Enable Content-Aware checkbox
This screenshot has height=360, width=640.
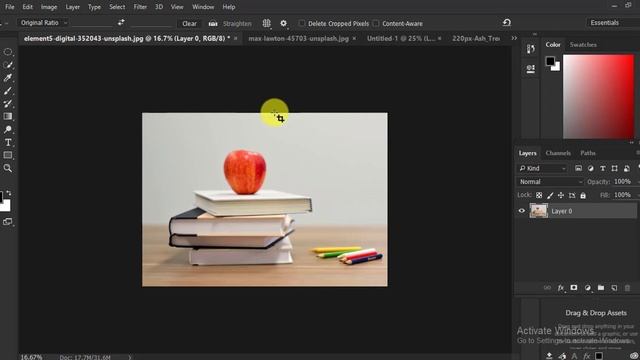[x=376, y=23]
